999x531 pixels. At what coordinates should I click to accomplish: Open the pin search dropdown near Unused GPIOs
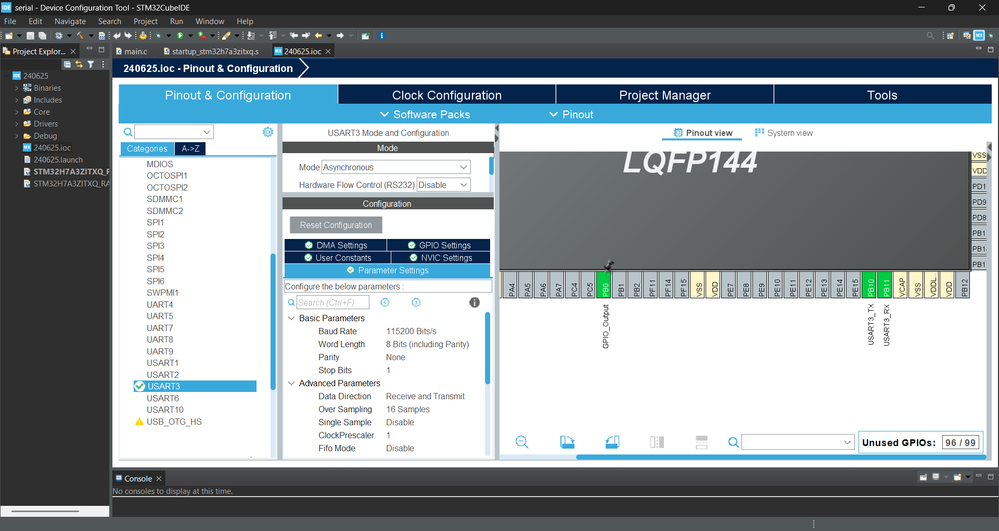coord(798,442)
